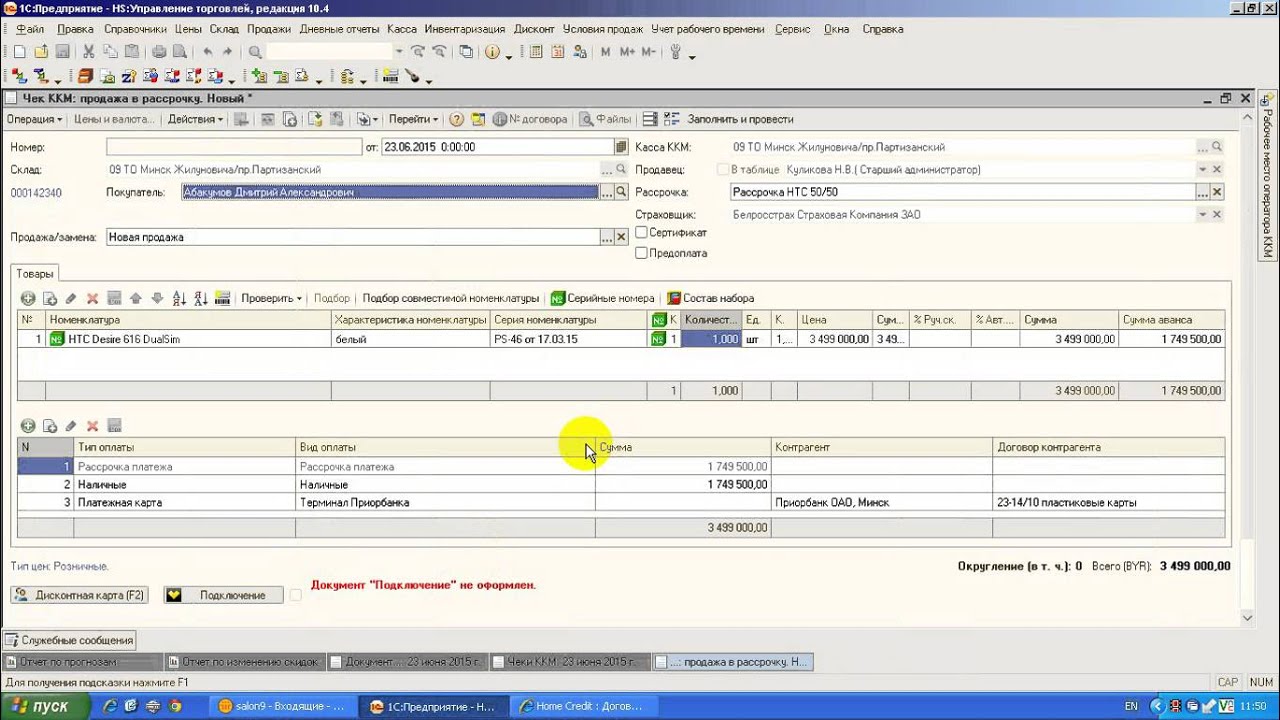1280x720 pixels.
Task: Select the Терминал Приорбанка payment cell
Action: pos(446,502)
